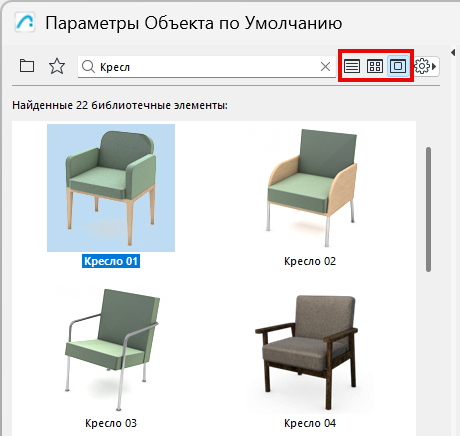Click the magnifier search icon
This screenshot has height=436, width=460.
[x=88, y=67]
